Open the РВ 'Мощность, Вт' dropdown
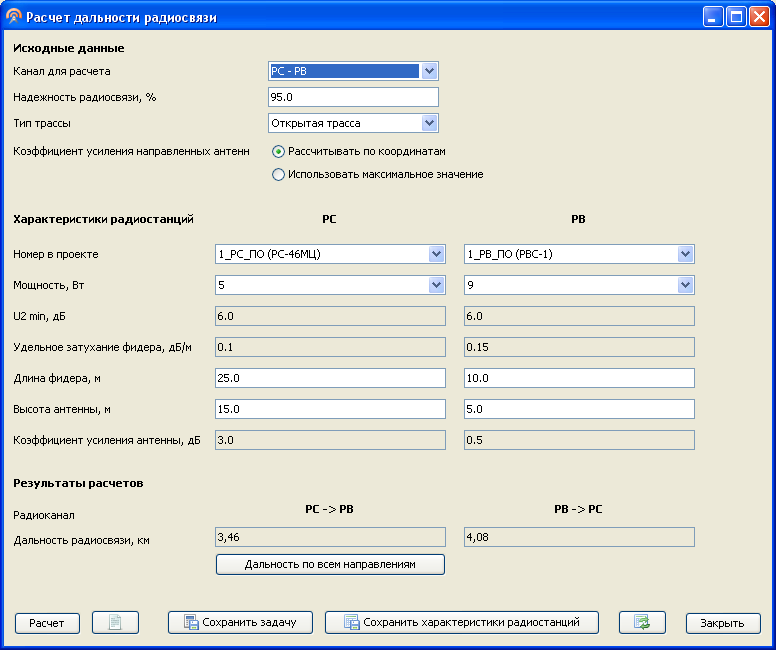 685,285
